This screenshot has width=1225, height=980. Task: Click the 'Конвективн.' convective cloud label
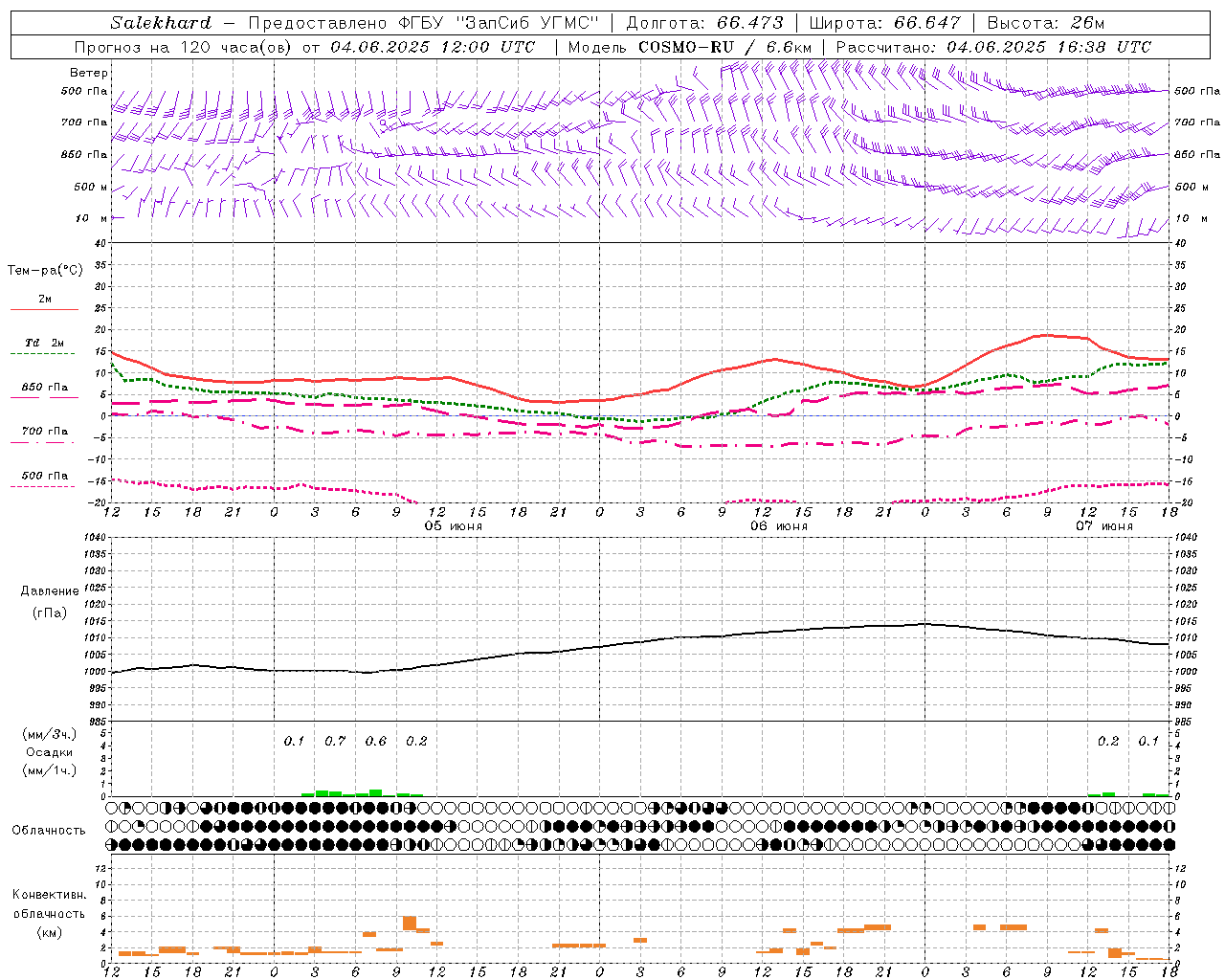coord(49,895)
